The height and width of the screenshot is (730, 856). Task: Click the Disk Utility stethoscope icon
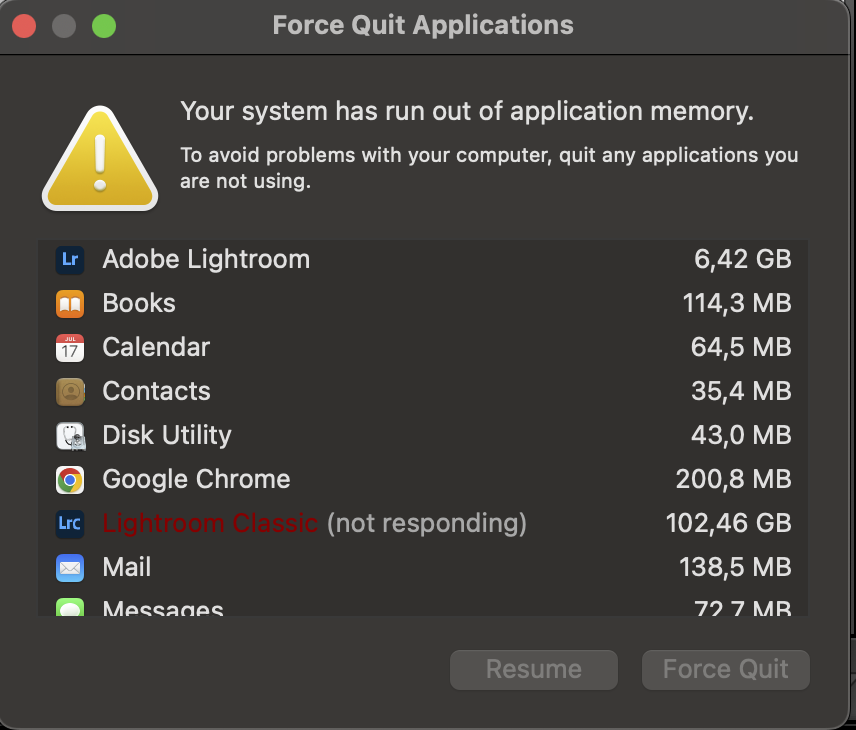[x=70, y=436]
